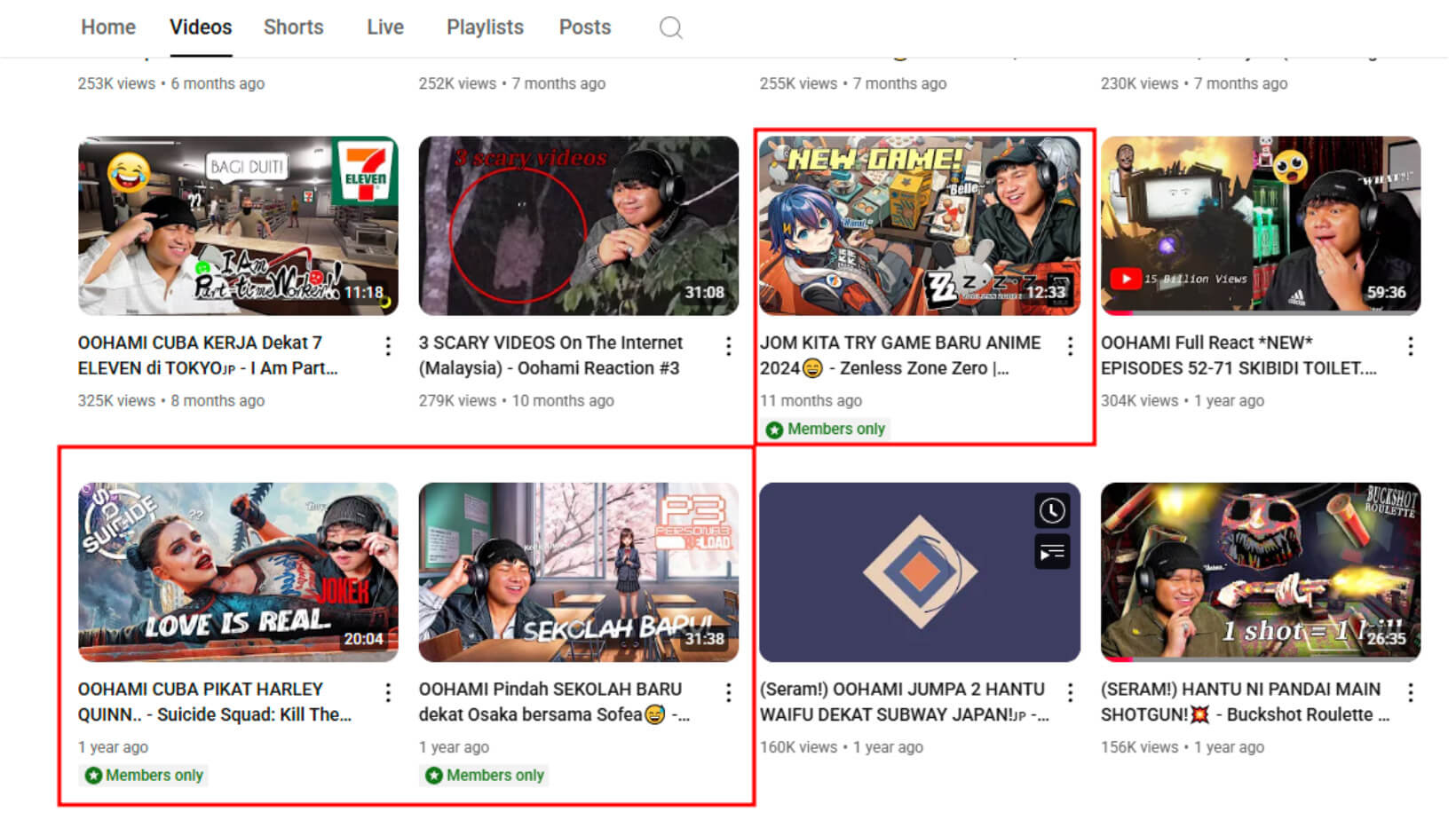Open options menu for 7 ELEVEN di TOKYO video
This screenshot has height=820, width=1456.
pyautogui.click(x=388, y=346)
